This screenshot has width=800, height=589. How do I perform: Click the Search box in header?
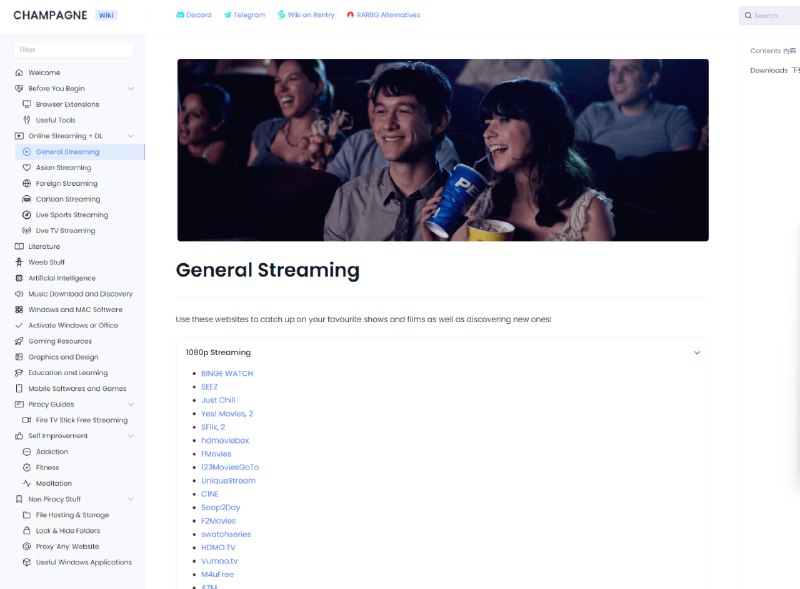770,16
